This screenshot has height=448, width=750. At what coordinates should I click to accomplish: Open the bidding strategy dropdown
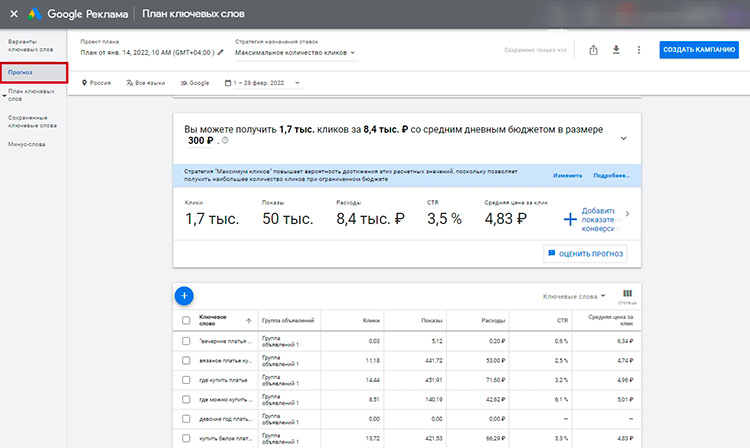click(295, 52)
